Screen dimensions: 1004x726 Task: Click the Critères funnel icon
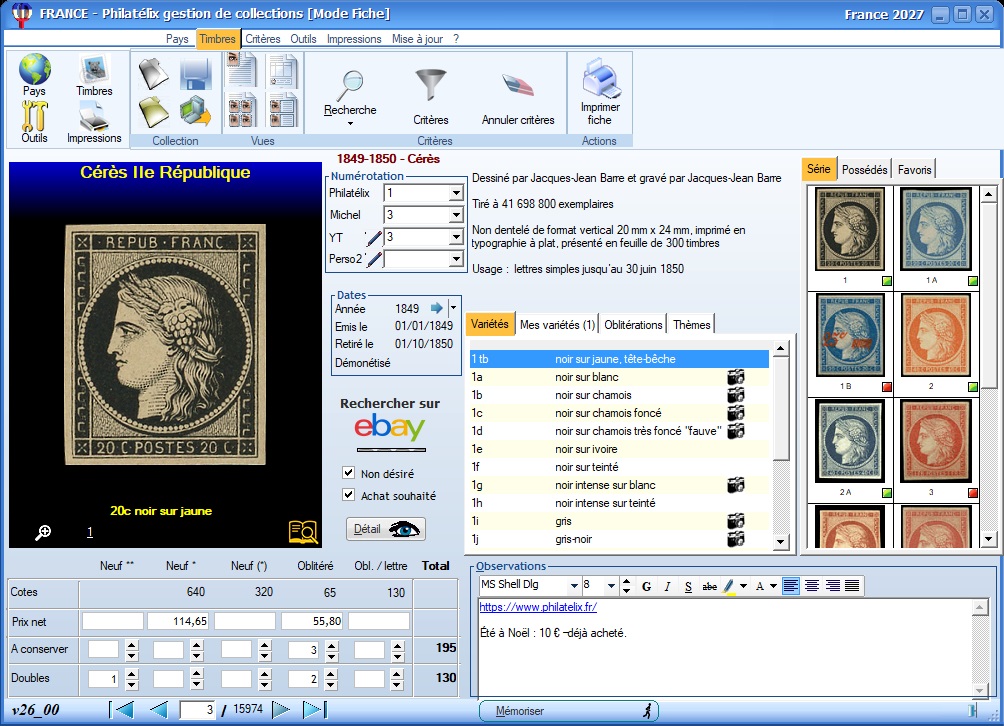[430, 85]
